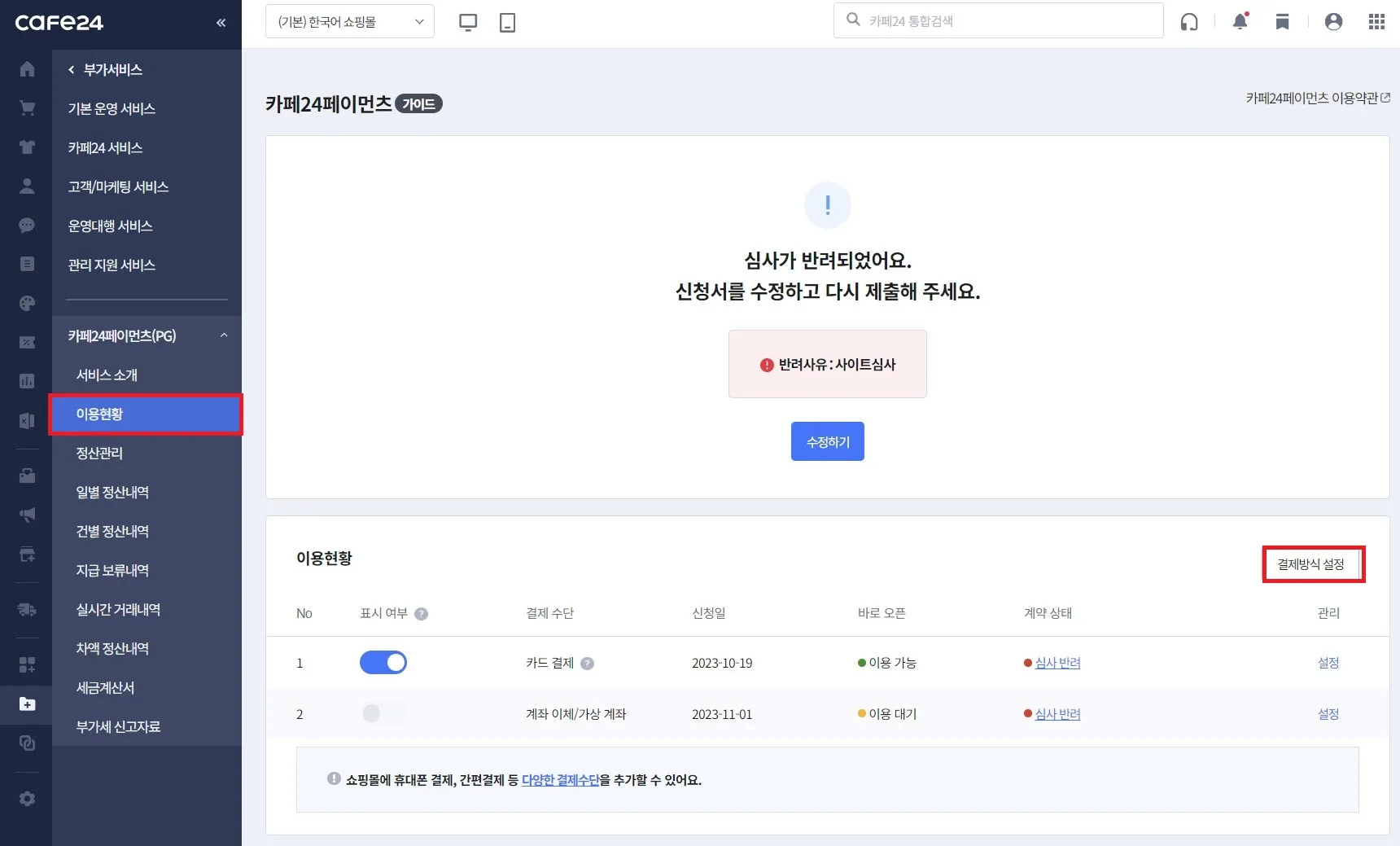Screen dimensions: 1400x846
Task: Click the document list icon in rail
Action: tap(27, 264)
